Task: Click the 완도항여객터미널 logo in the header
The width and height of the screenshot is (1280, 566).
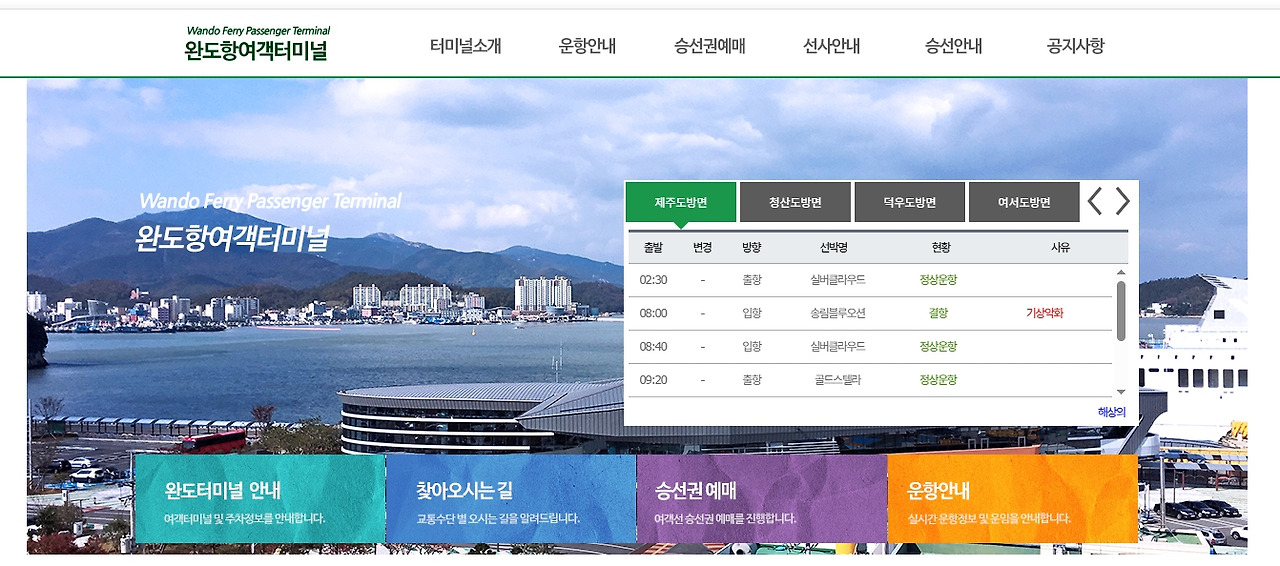Action: [x=257, y=44]
